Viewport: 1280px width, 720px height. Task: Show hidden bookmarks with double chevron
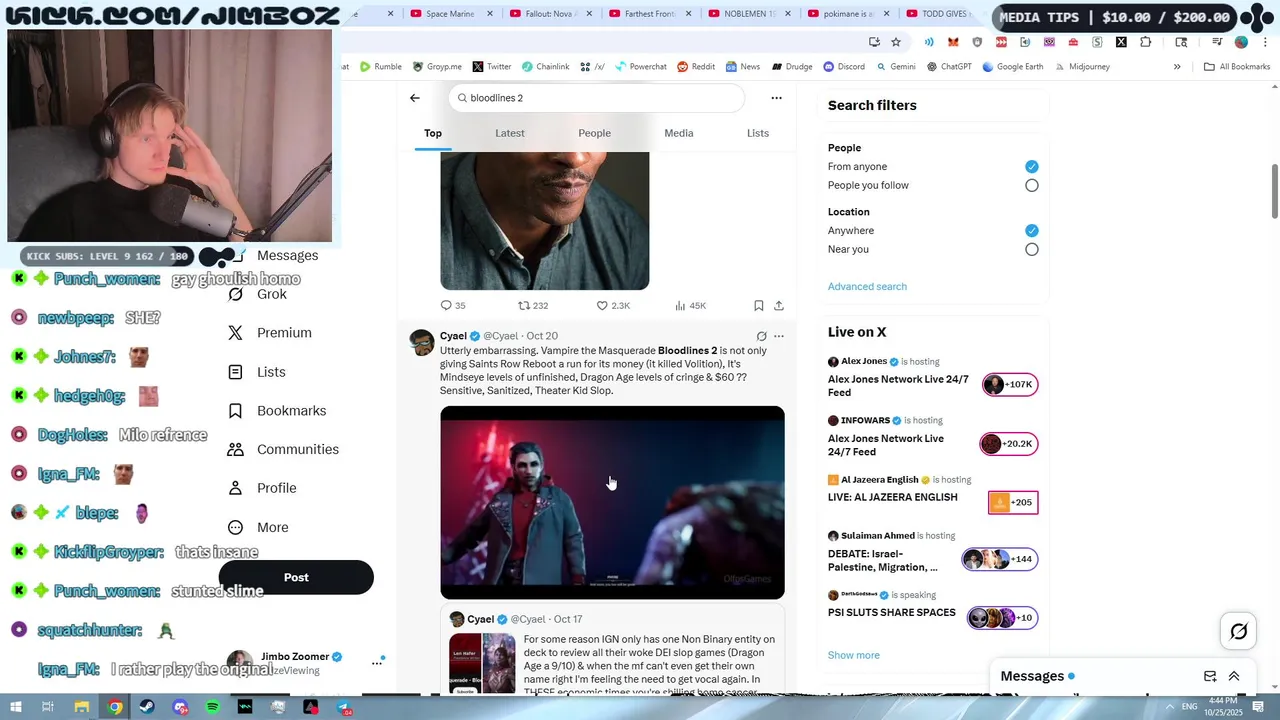click(1177, 67)
